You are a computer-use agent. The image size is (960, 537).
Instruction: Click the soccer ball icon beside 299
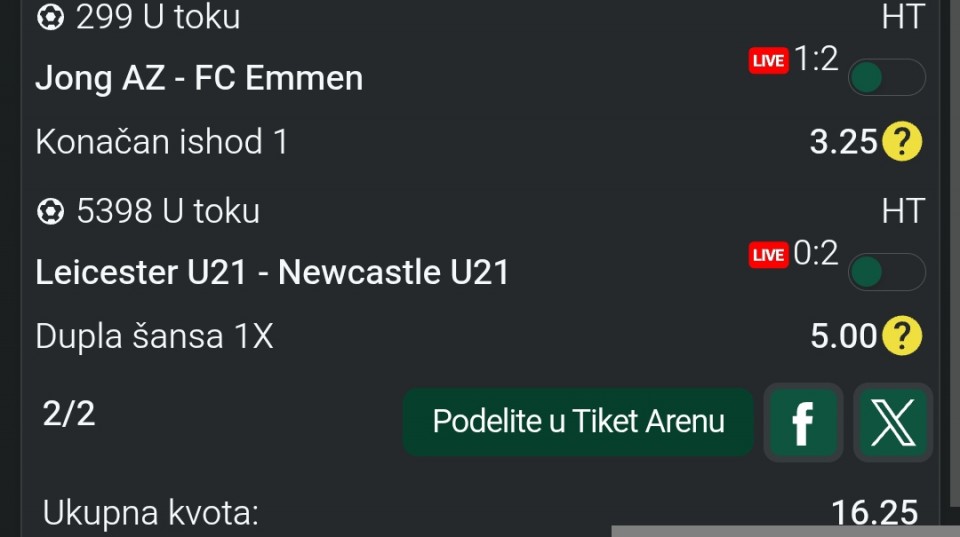tap(50, 17)
